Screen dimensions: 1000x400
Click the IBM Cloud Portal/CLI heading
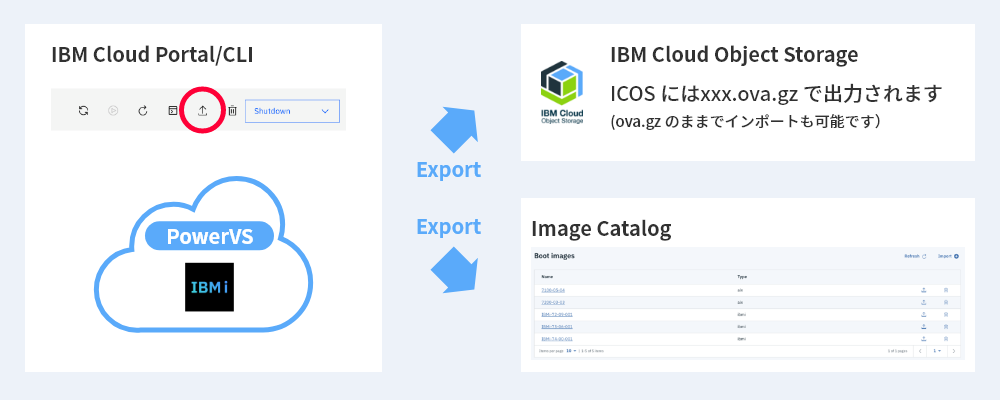pos(152,55)
